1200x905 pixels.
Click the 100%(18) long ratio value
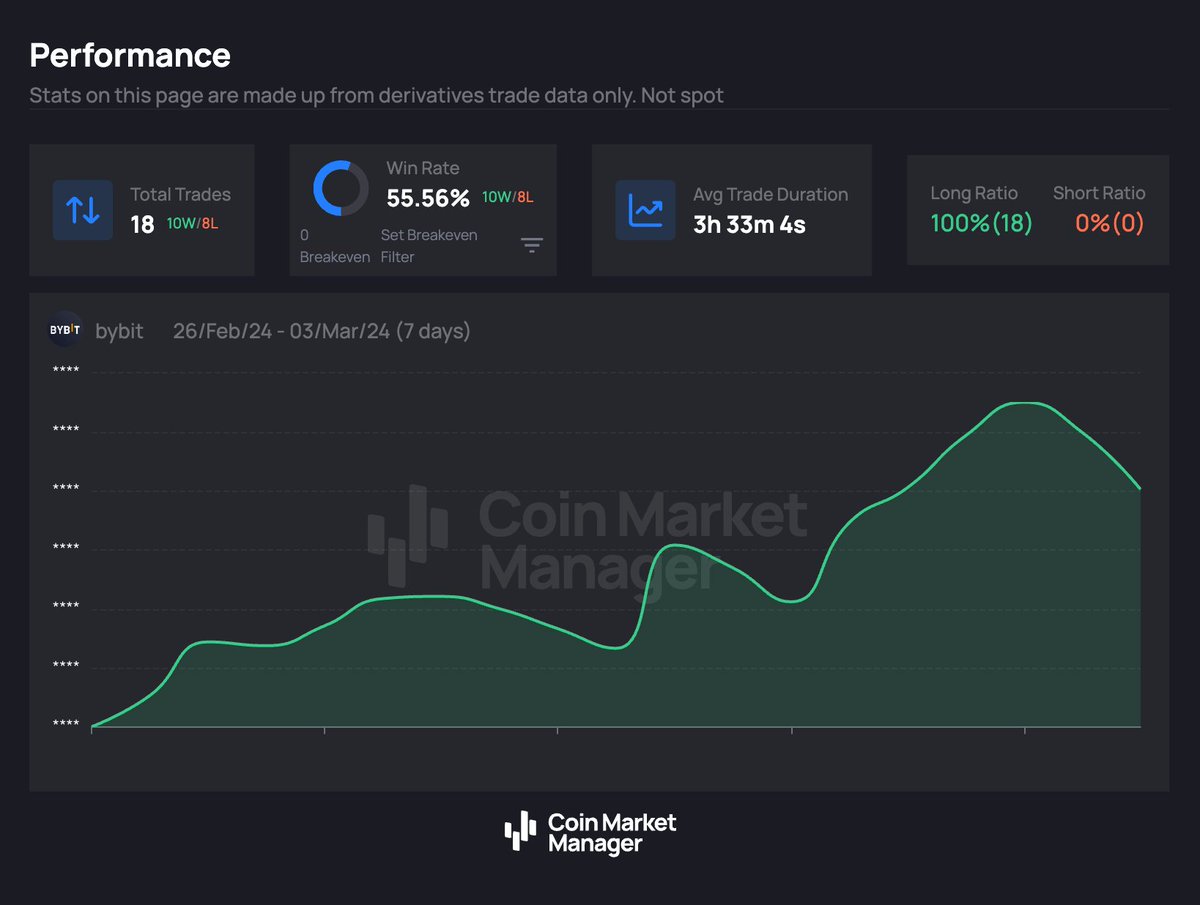click(x=981, y=223)
